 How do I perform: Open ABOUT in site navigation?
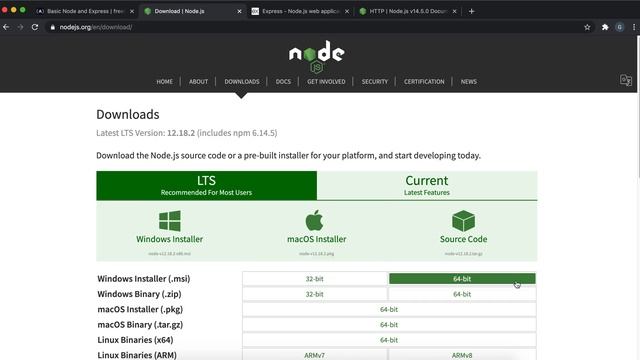click(x=198, y=82)
